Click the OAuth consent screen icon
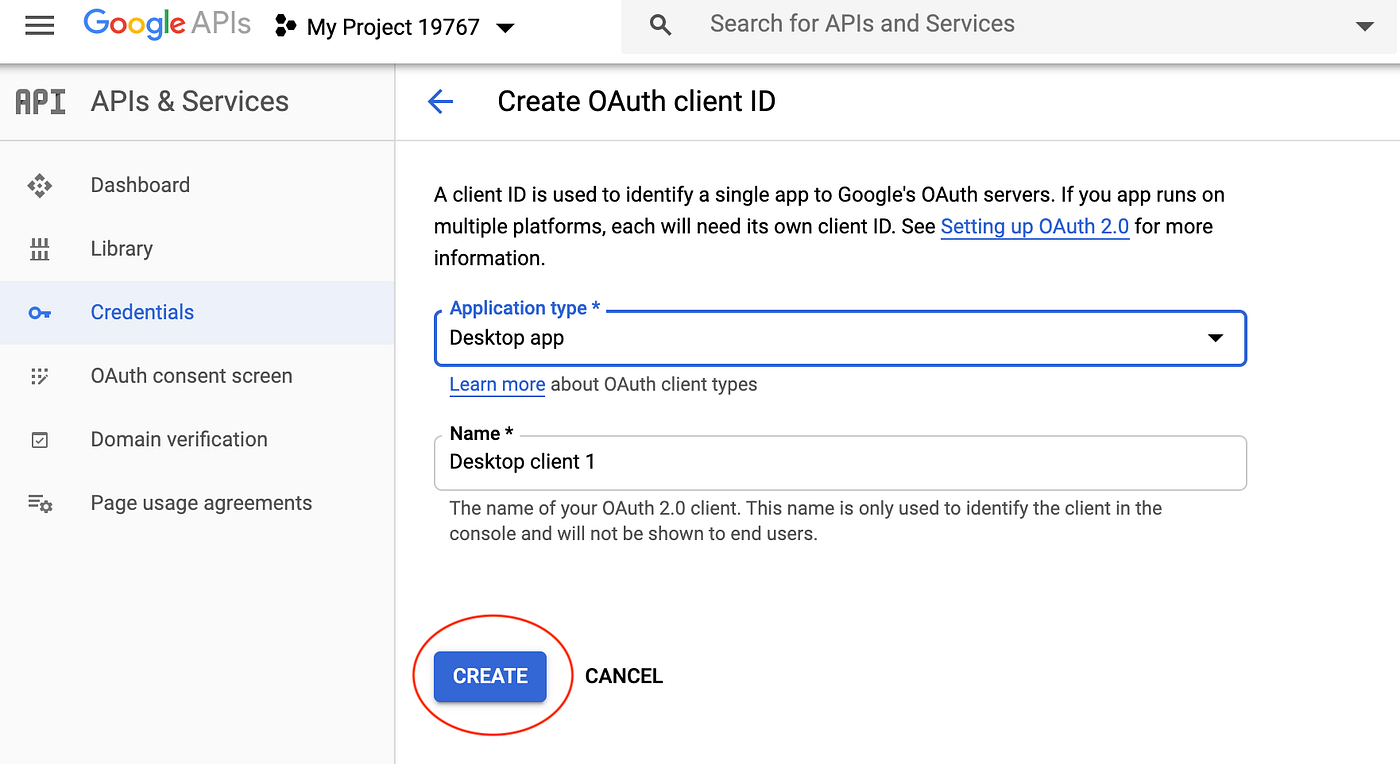Image resolution: width=1400 pixels, height=764 pixels. tap(39, 376)
